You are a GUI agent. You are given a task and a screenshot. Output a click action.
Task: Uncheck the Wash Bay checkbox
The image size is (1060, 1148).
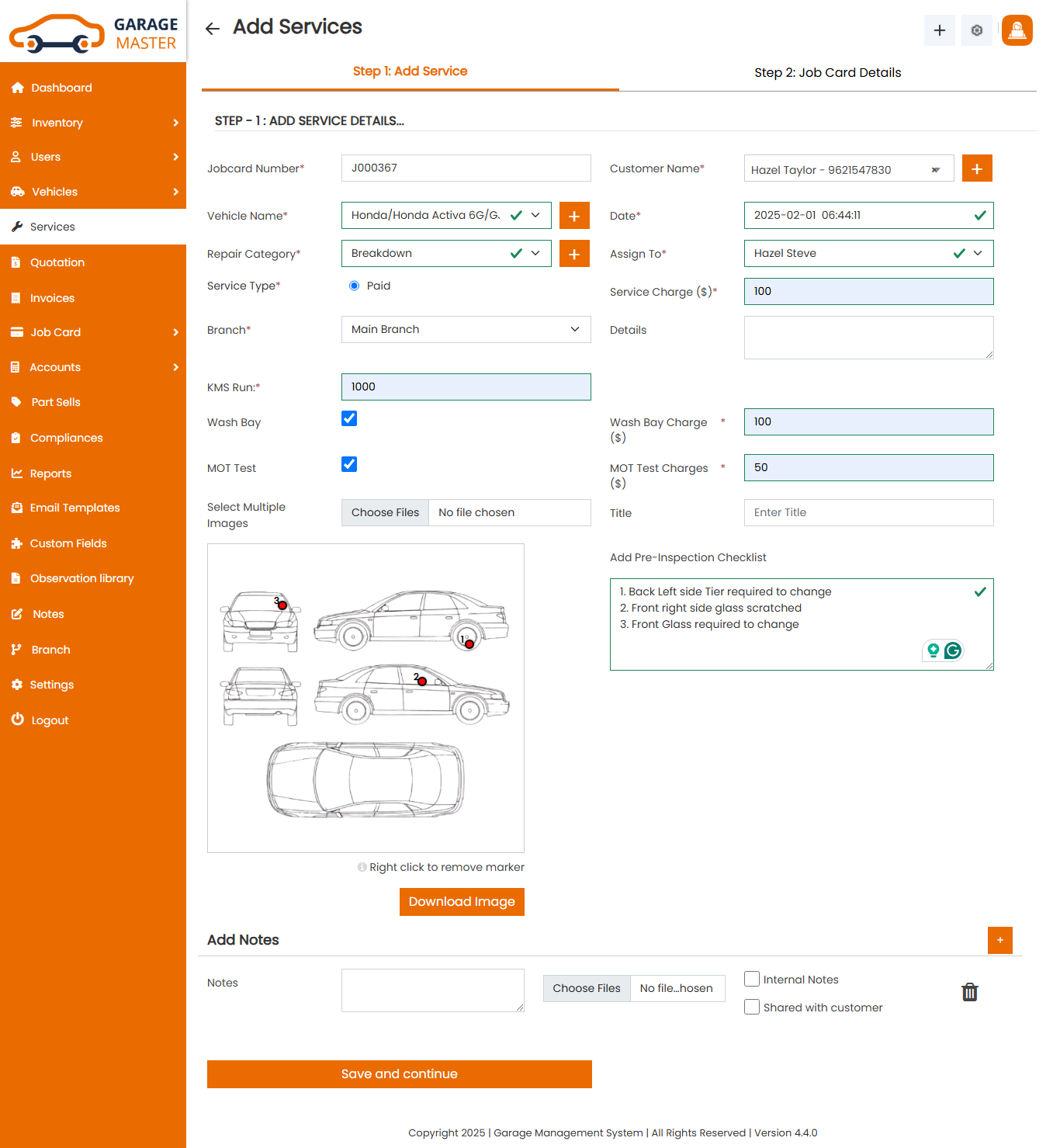[349, 419]
